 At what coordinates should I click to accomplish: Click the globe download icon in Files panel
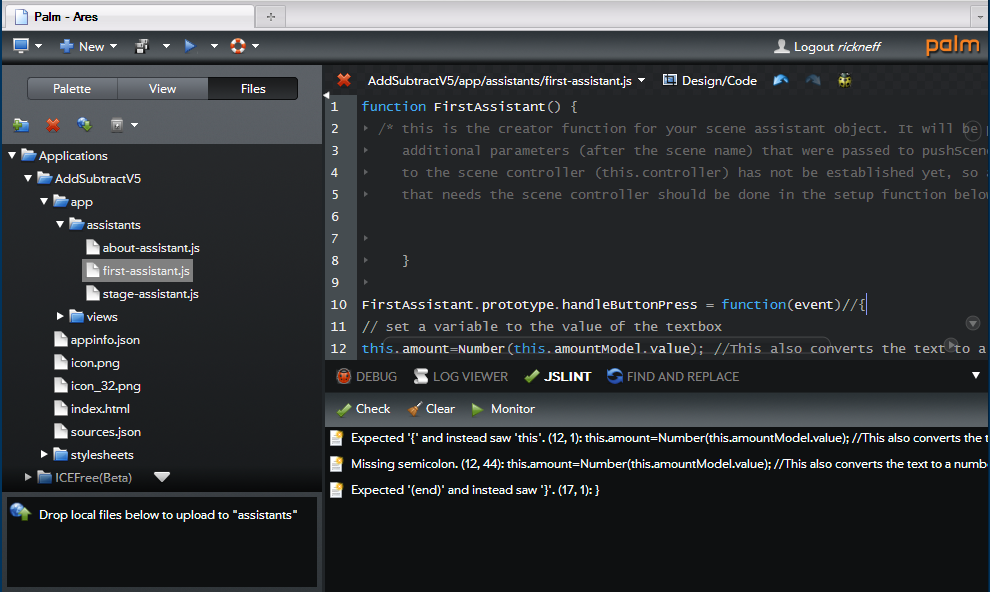85,125
